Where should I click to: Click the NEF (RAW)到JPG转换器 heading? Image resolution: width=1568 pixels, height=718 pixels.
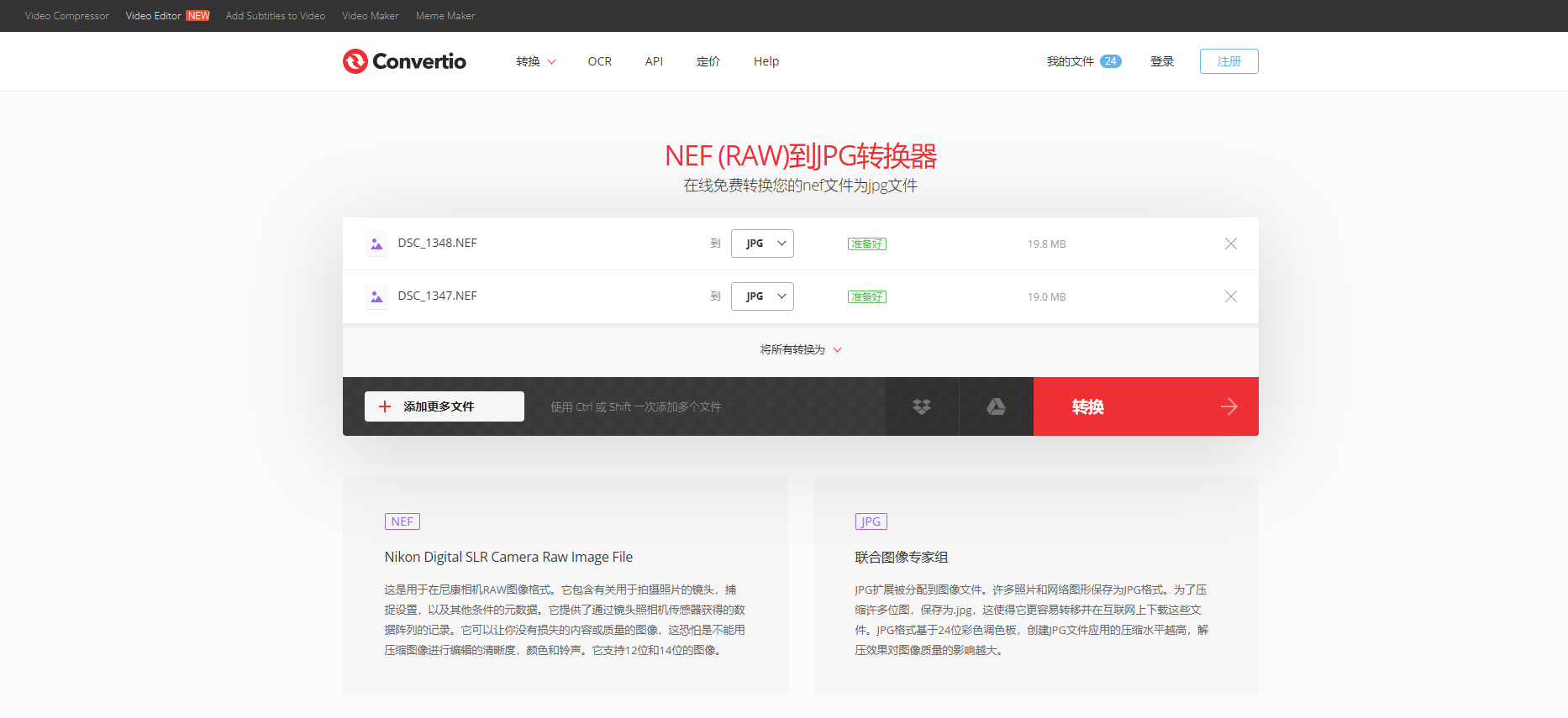[x=801, y=156]
